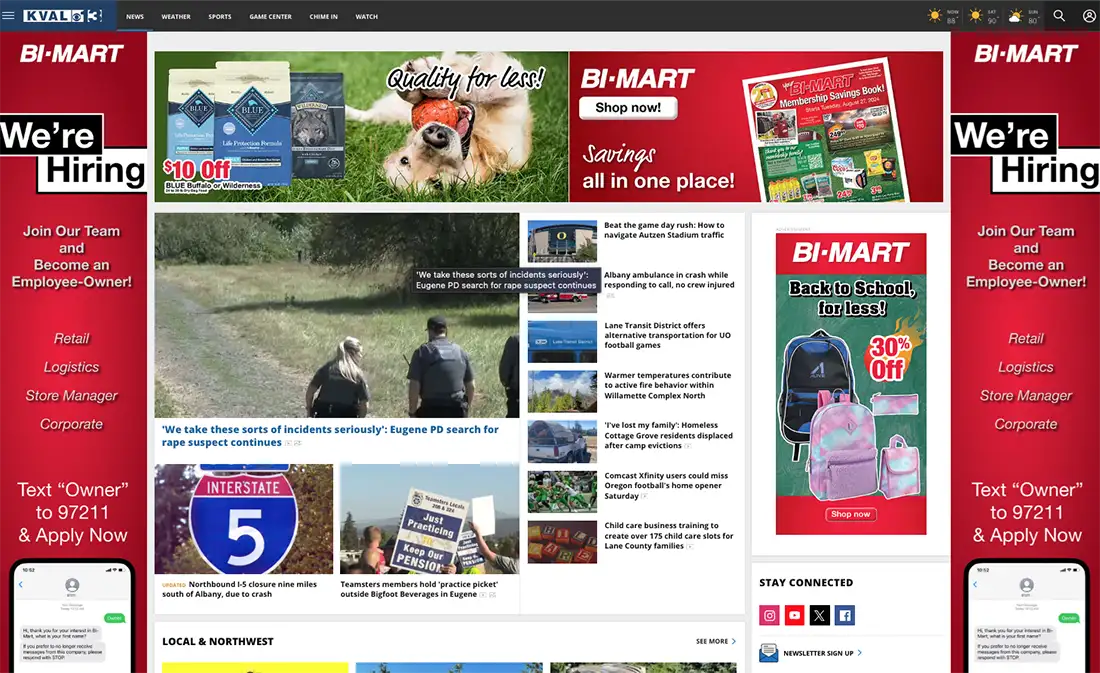Click the NEWSLETTER SIGN UP link

(822, 653)
